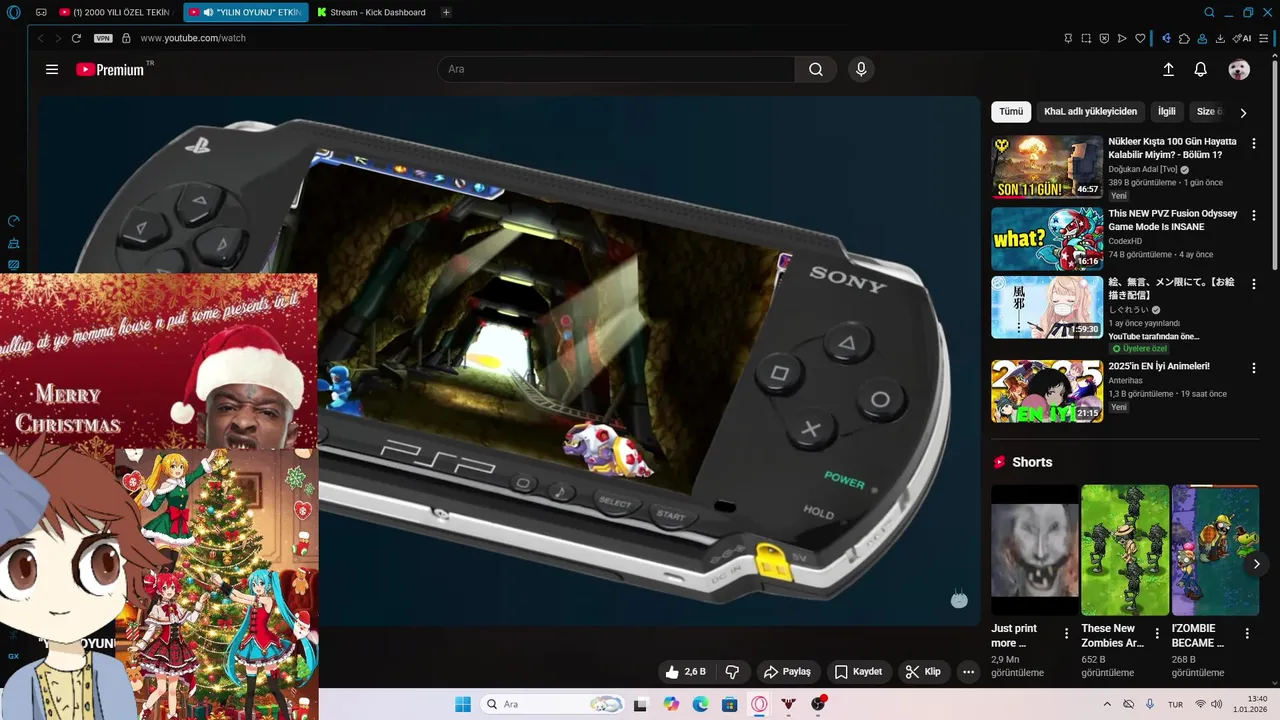
Task: Toggle the Opera VPN badge
Action: pyautogui.click(x=103, y=38)
